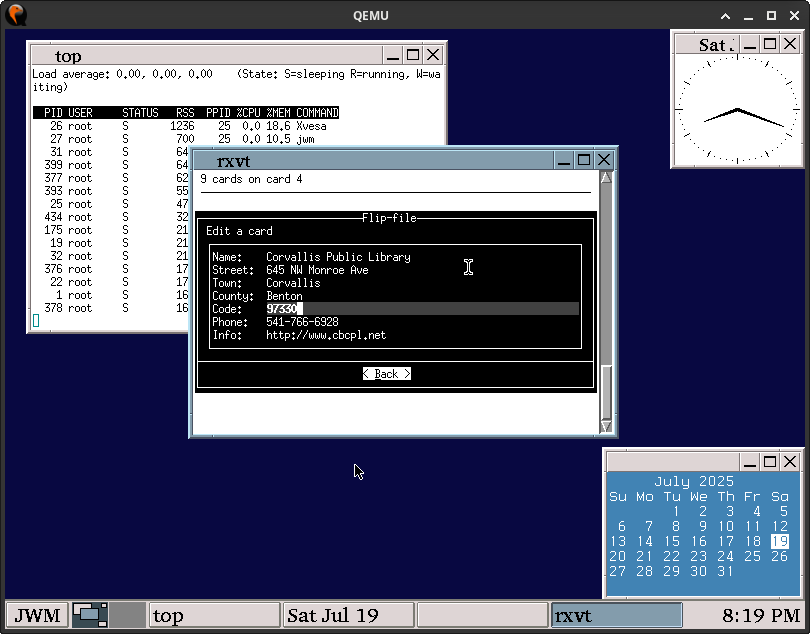Viewport: 810px width, 634px height.
Task: Maximize the analog clock window
Action: (x=770, y=43)
